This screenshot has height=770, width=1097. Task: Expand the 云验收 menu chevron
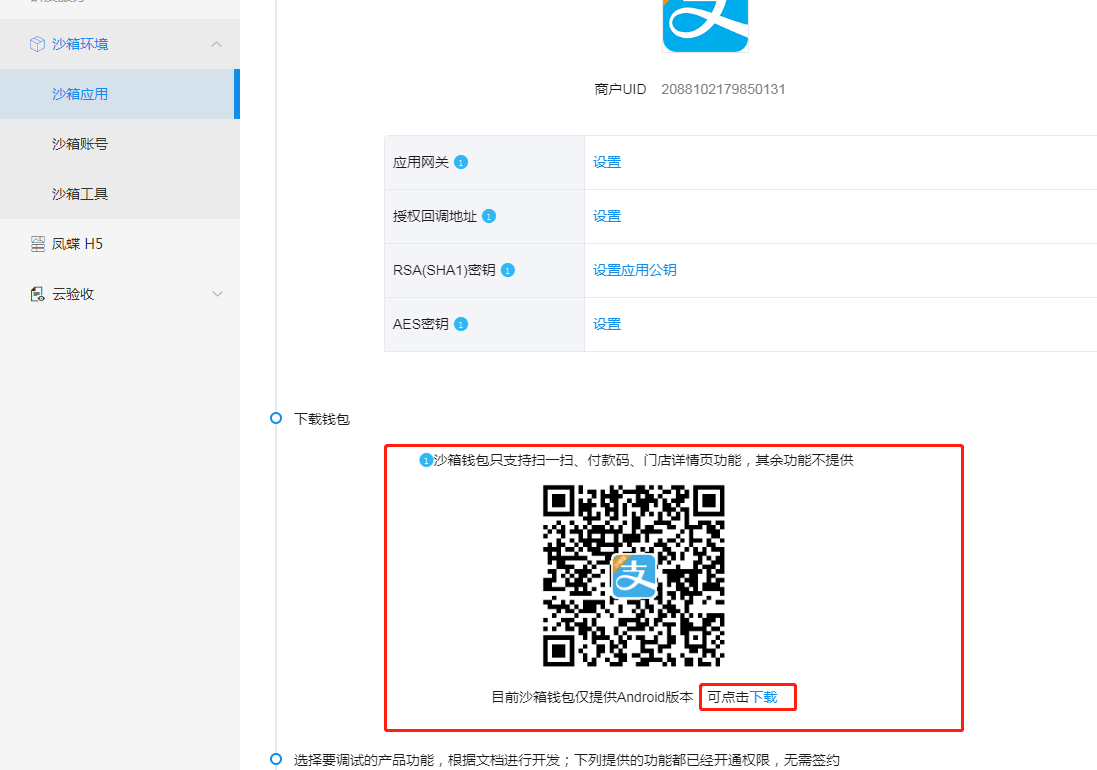click(217, 294)
